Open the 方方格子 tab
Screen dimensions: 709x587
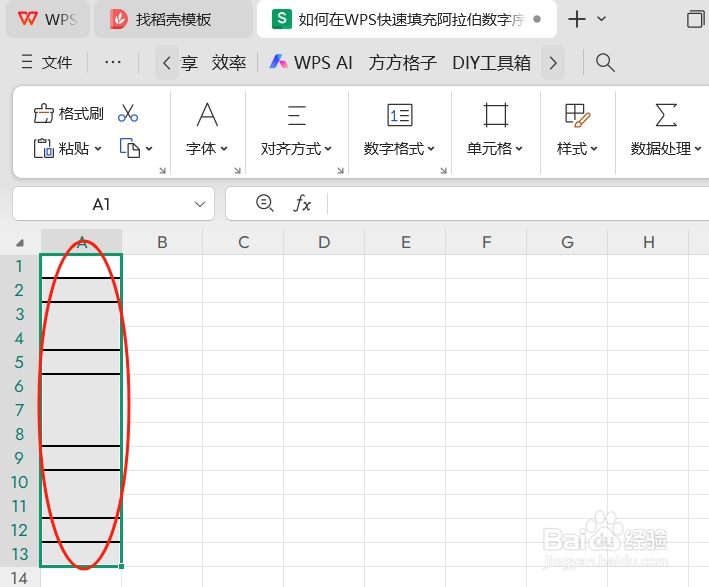402,62
